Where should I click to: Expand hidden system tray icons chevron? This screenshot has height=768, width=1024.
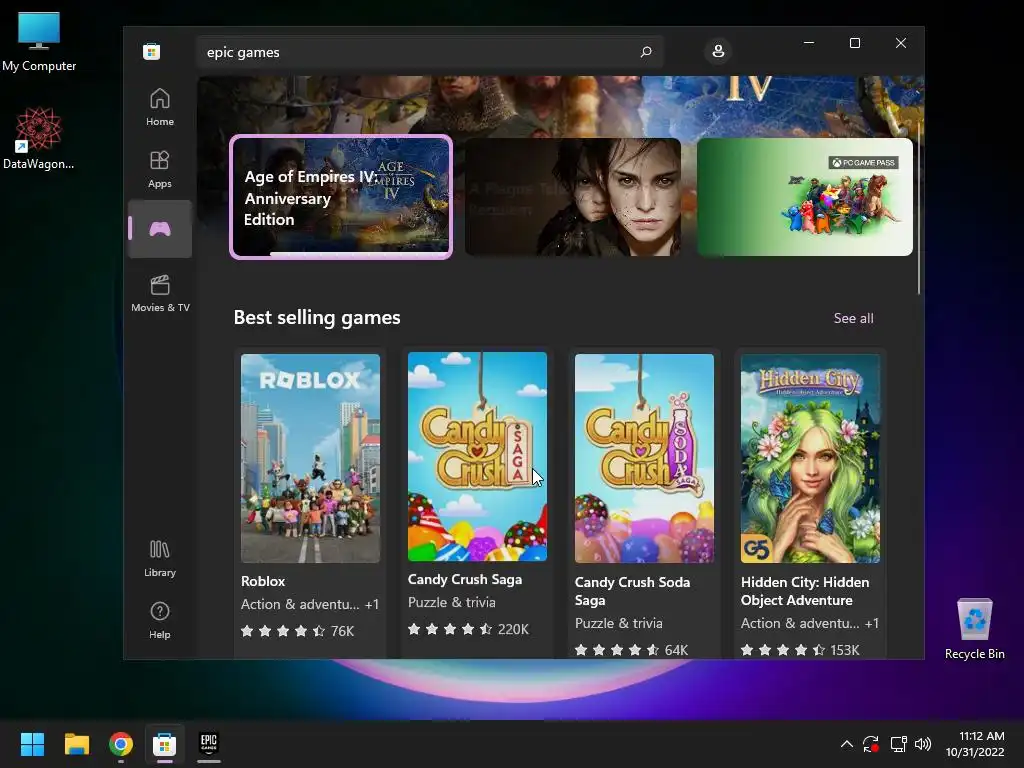coord(846,744)
